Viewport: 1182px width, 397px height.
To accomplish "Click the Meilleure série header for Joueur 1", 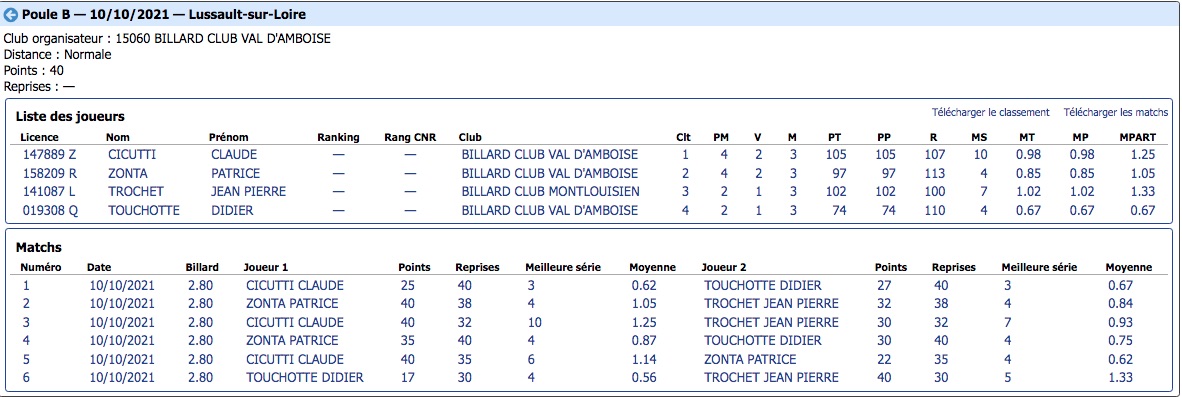I will (562, 267).
